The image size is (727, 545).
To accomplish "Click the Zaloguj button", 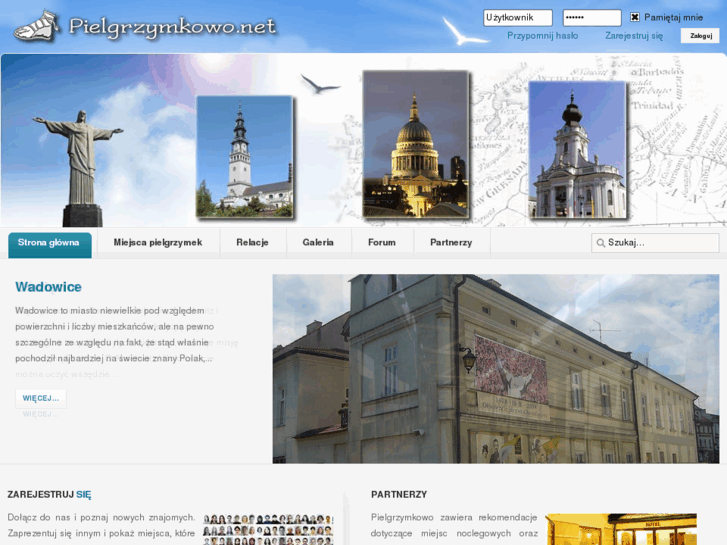I will [700, 36].
